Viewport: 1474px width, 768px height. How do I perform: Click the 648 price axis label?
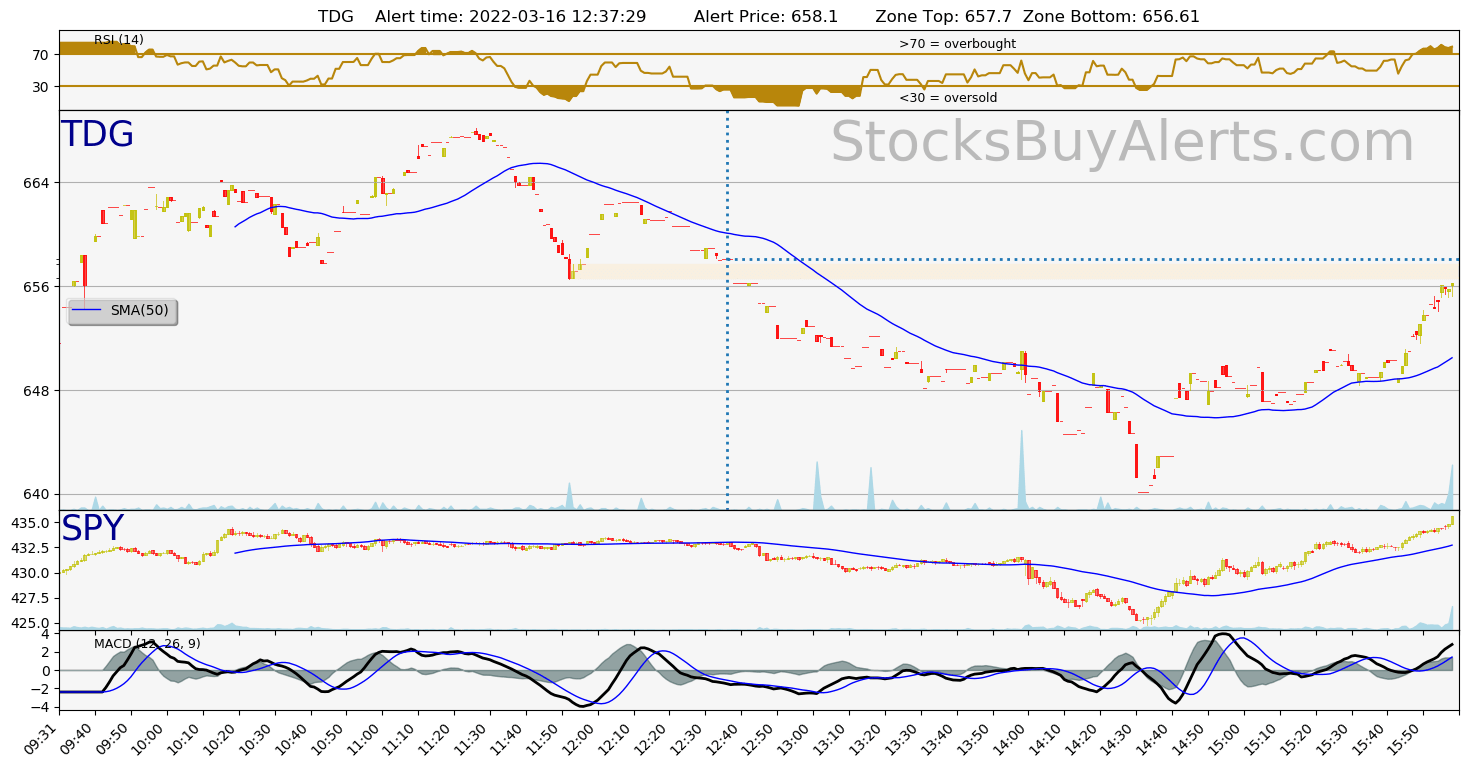pyautogui.click(x=38, y=391)
